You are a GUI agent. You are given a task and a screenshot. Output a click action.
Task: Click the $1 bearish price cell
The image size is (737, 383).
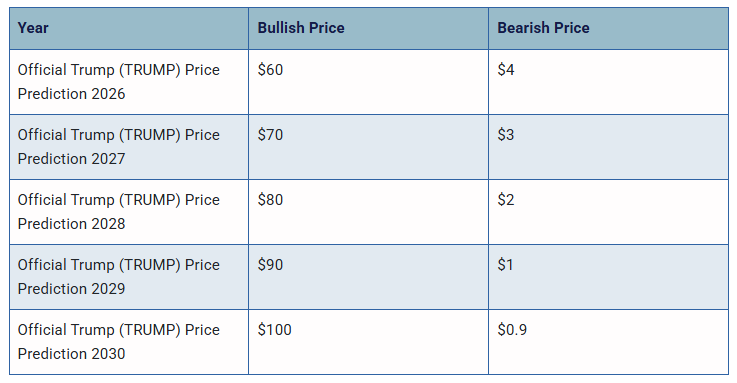[609, 276]
